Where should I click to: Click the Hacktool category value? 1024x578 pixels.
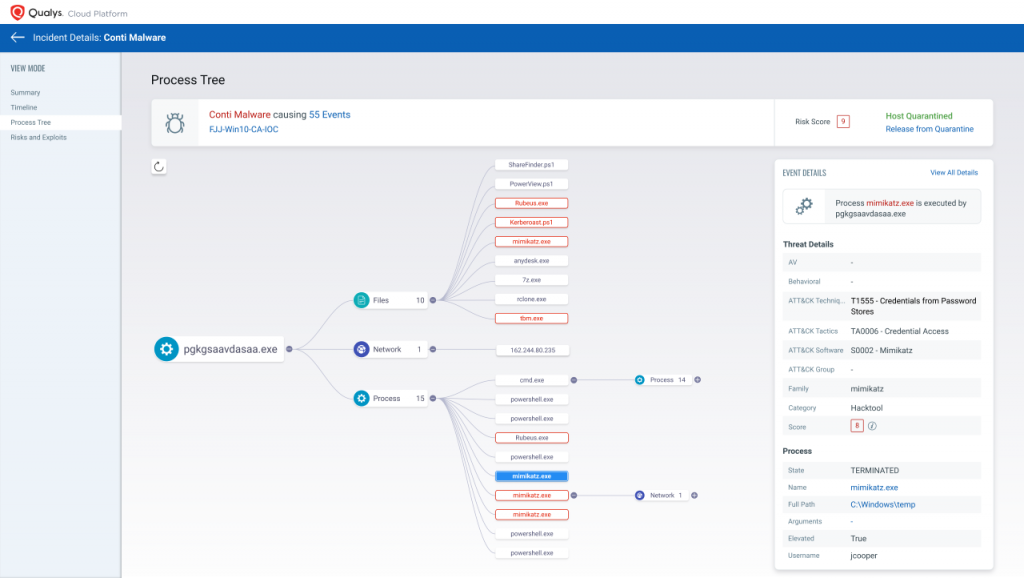coord(866,408)
